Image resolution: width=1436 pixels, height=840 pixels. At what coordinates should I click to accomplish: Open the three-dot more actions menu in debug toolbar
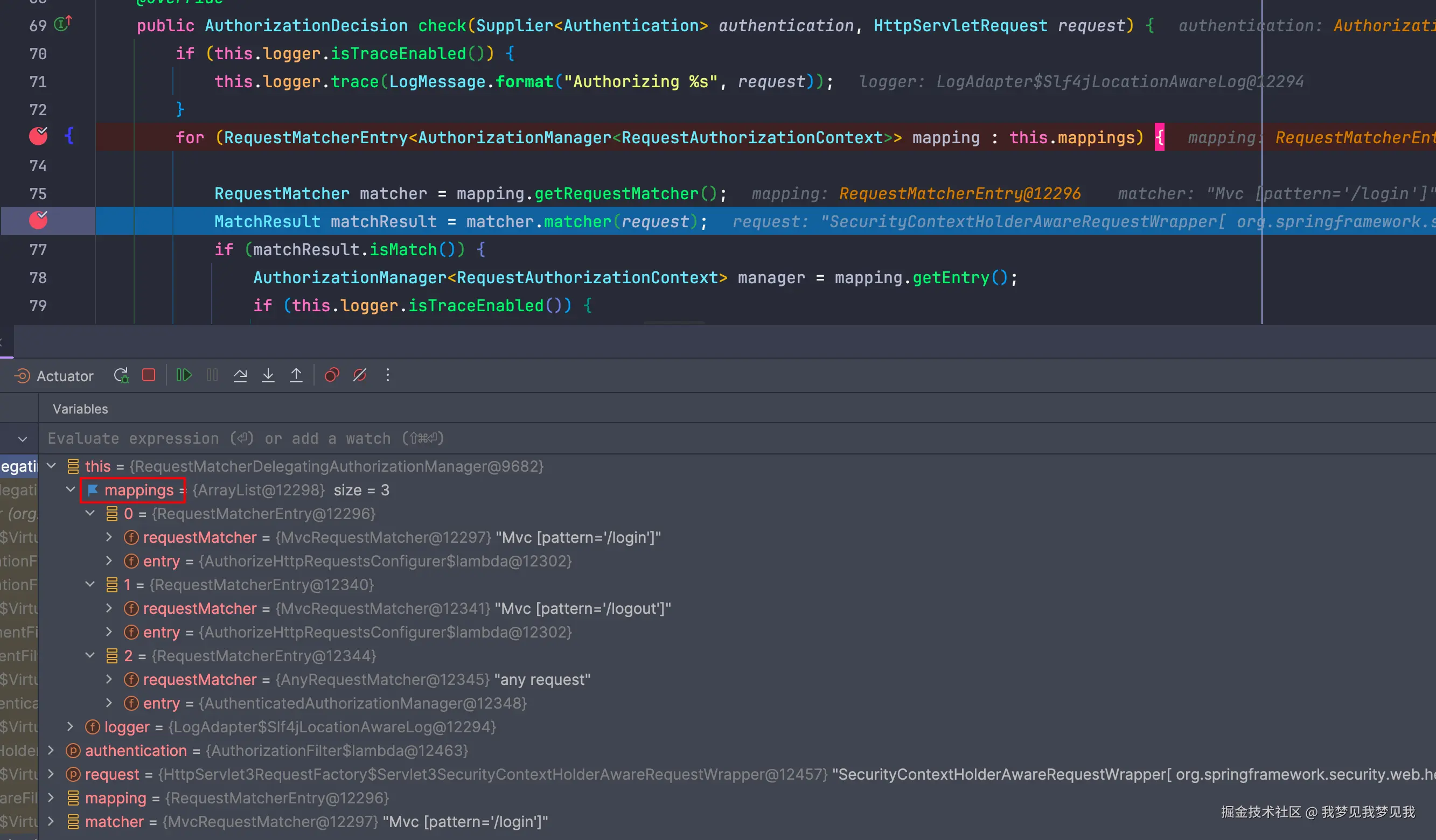click(388, 375)
